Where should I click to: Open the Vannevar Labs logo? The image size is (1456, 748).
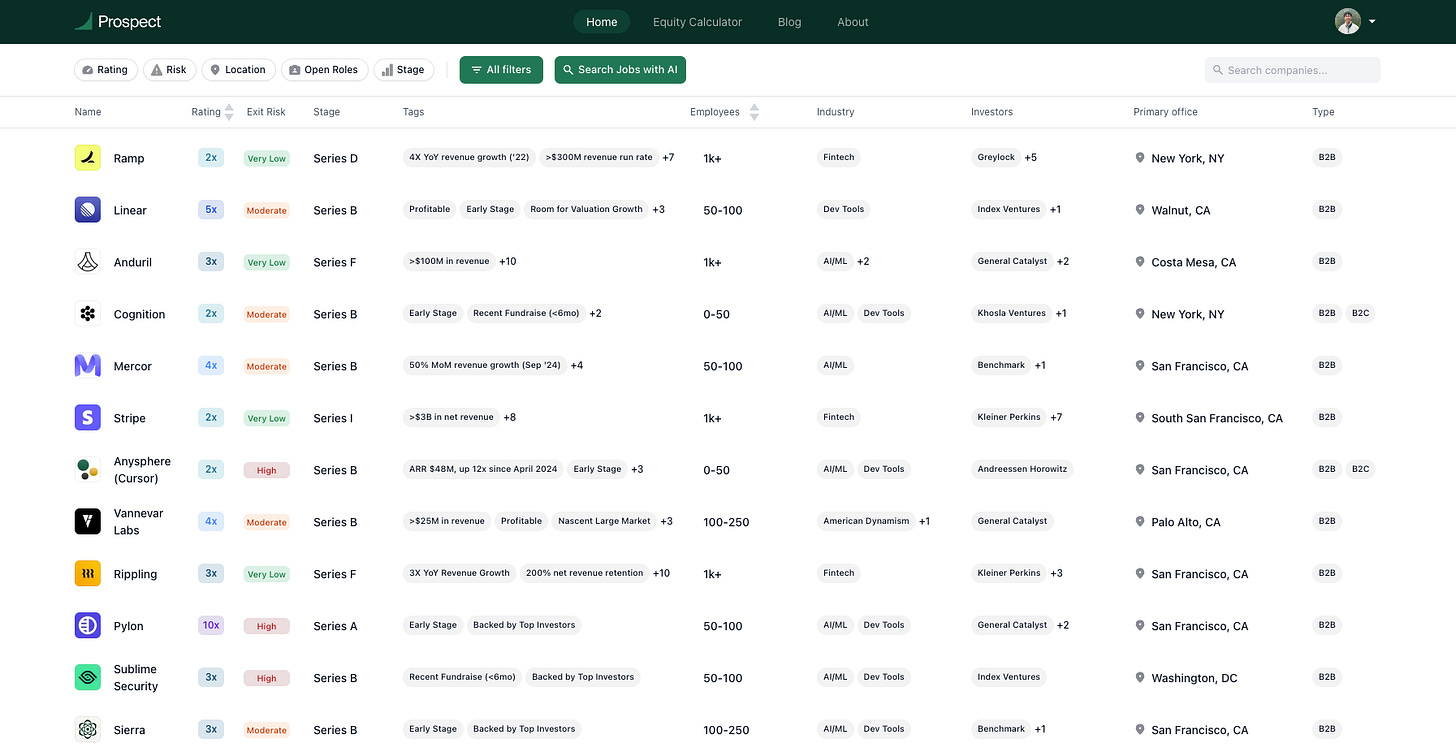88,522
